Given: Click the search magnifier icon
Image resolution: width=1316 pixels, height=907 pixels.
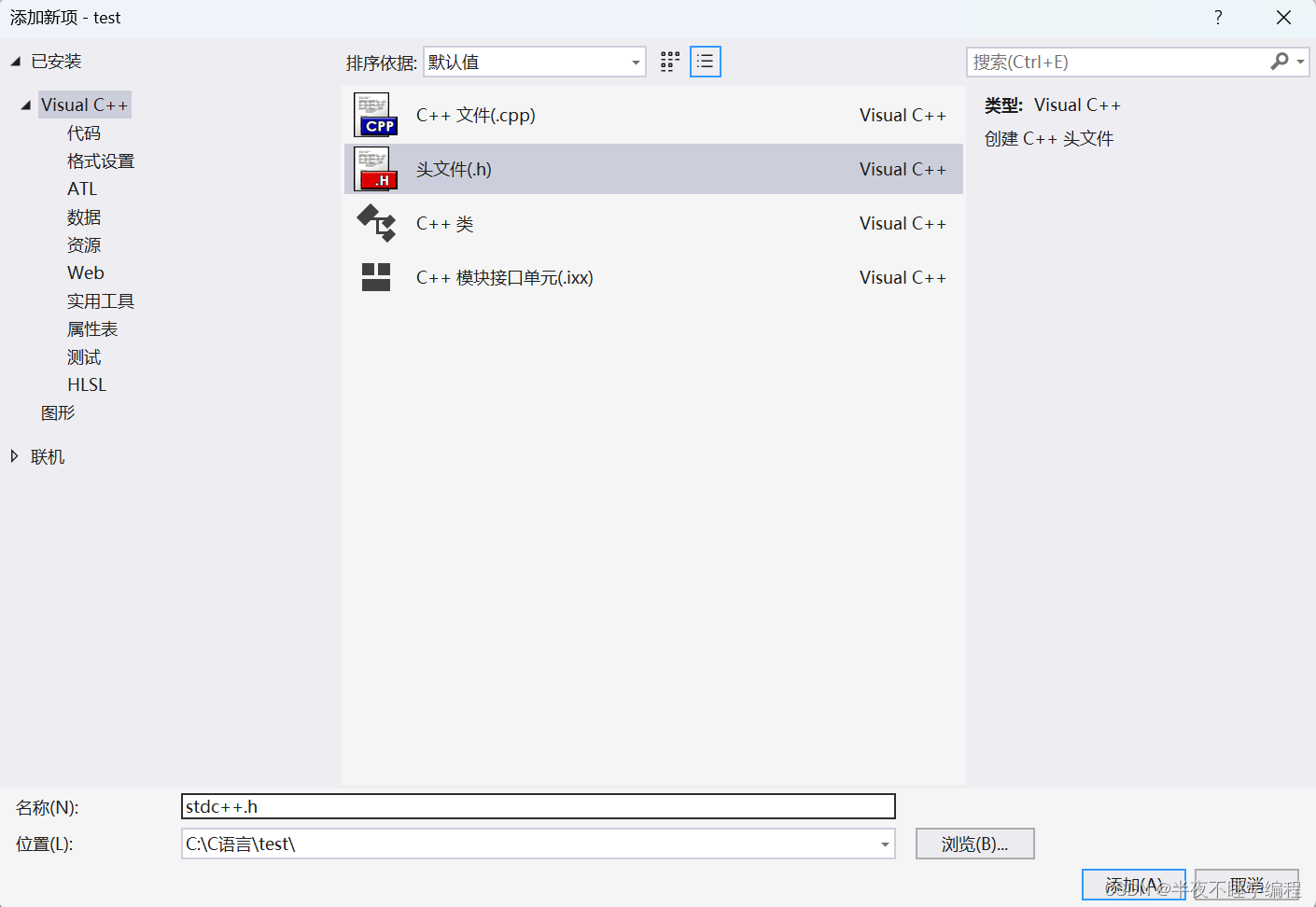Looking at the screenshot, I should coord(1278,62).
